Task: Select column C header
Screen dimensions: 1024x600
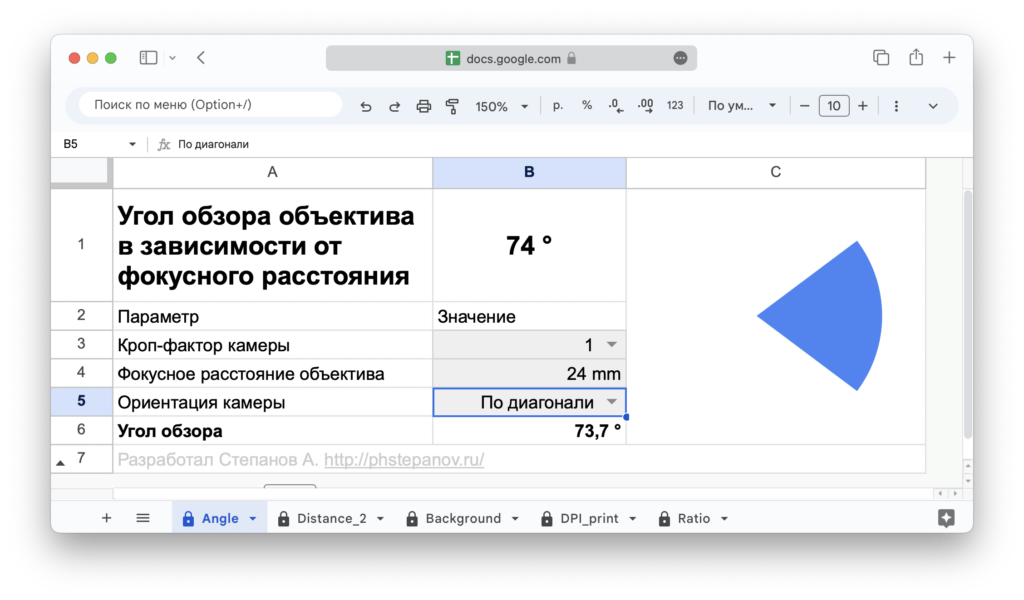Action: 775,172
